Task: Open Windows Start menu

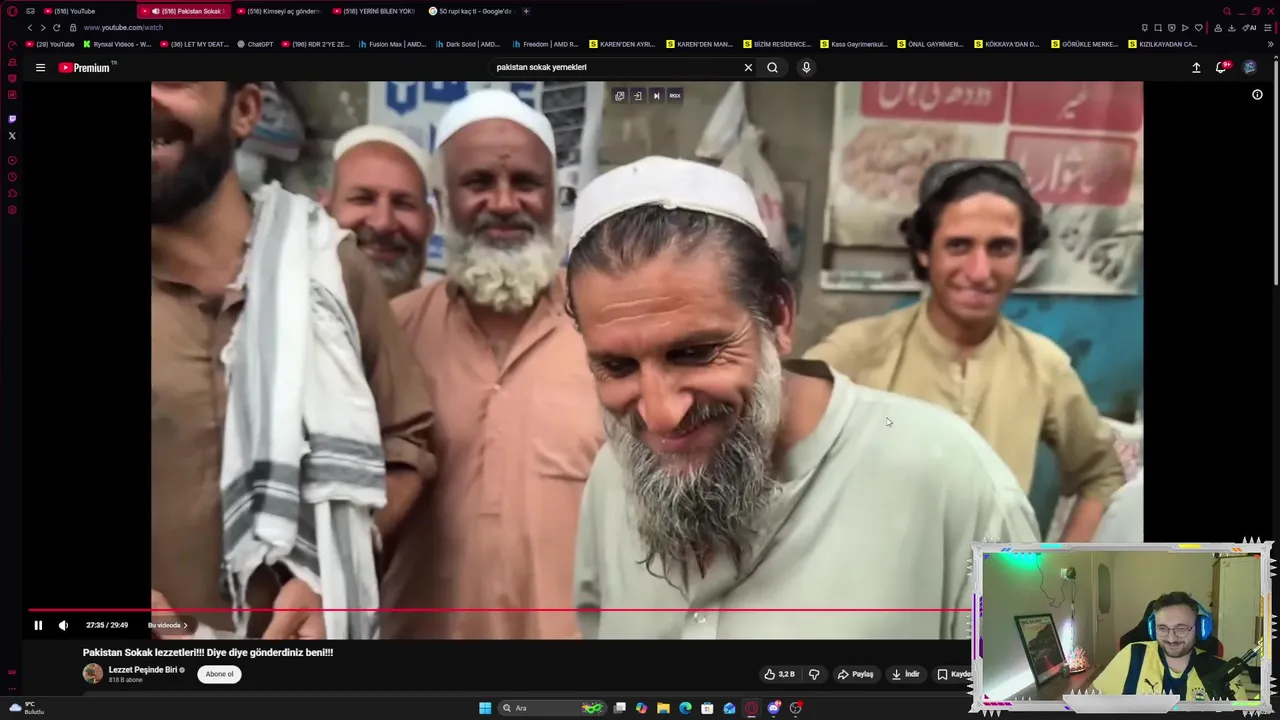Action: coord(485,708)
